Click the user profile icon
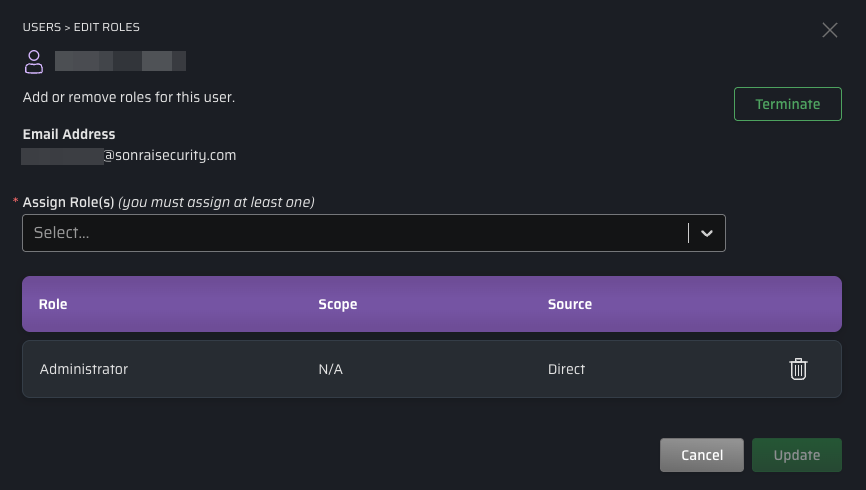This screenshot has width=866, height=490. click(x=34, y=61)
